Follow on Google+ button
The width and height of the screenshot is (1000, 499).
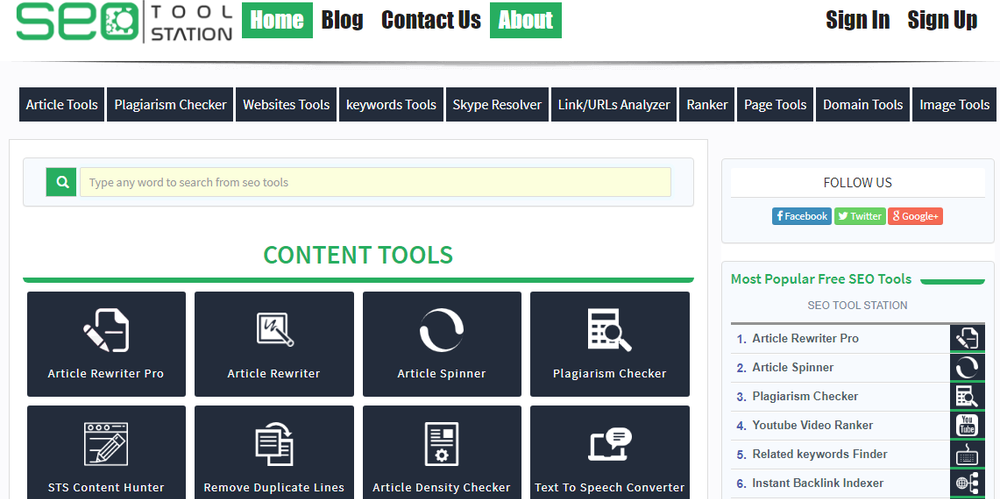point(915,216)
